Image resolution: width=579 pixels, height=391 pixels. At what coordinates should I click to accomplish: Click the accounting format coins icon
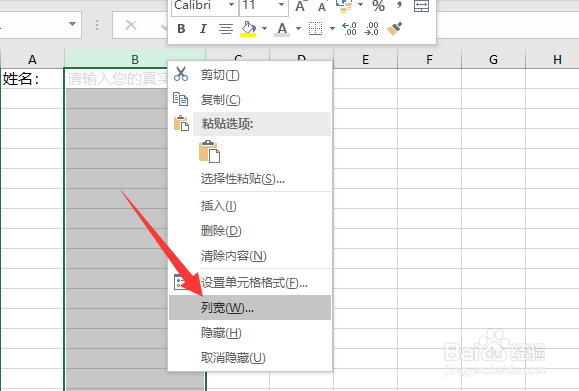coord(344,6)
